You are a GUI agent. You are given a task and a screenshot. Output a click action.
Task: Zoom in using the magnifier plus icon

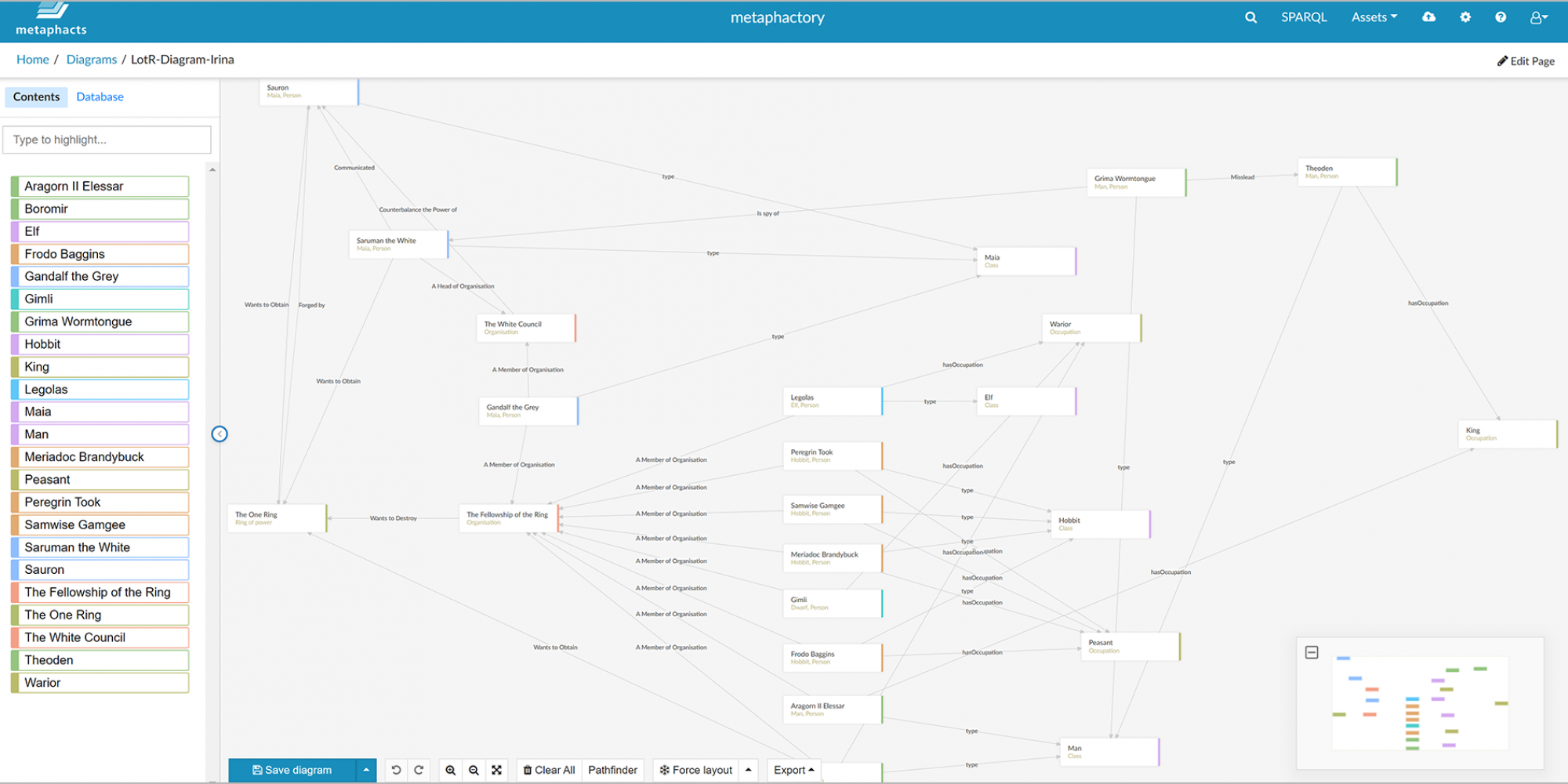(x=451, y=770)
